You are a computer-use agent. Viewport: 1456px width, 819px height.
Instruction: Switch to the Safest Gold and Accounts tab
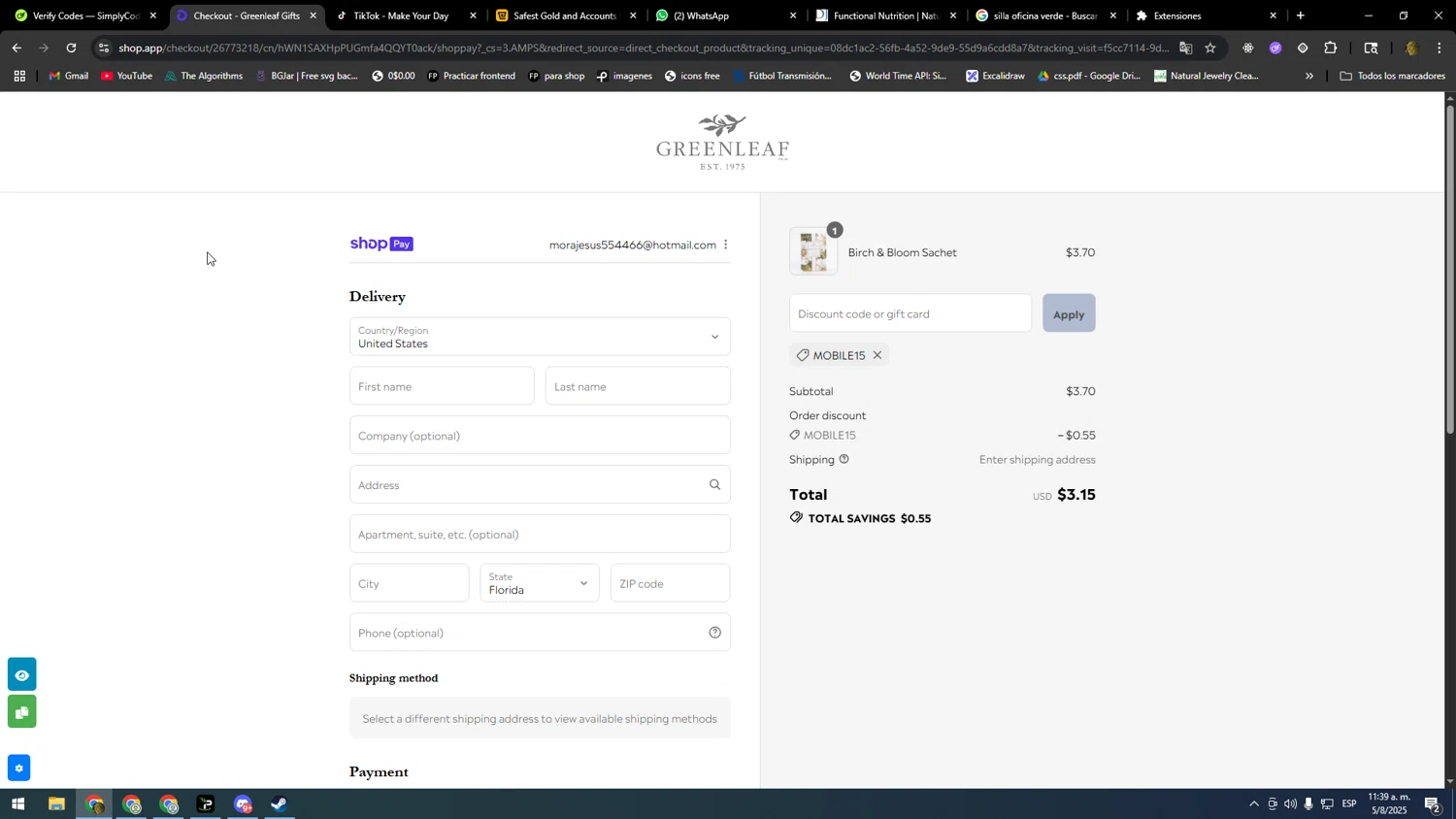pos(564,16)
